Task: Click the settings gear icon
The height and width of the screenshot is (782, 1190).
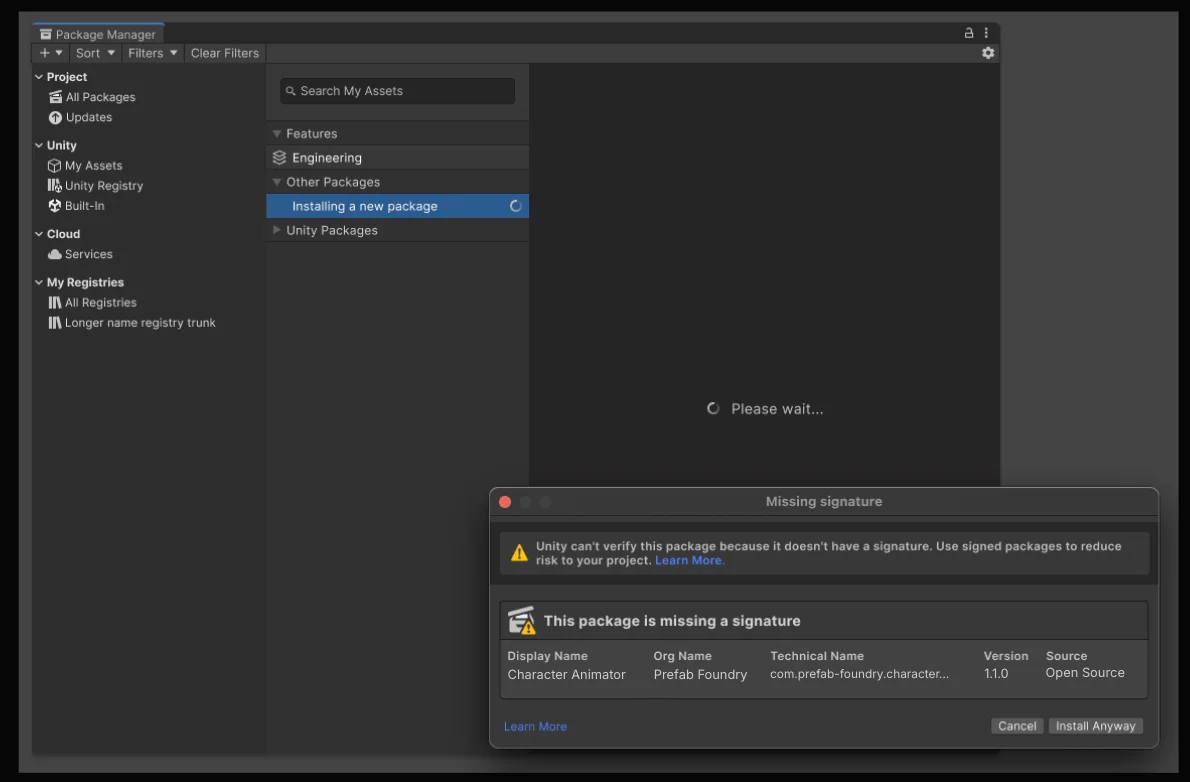Action: click(988, 53)
